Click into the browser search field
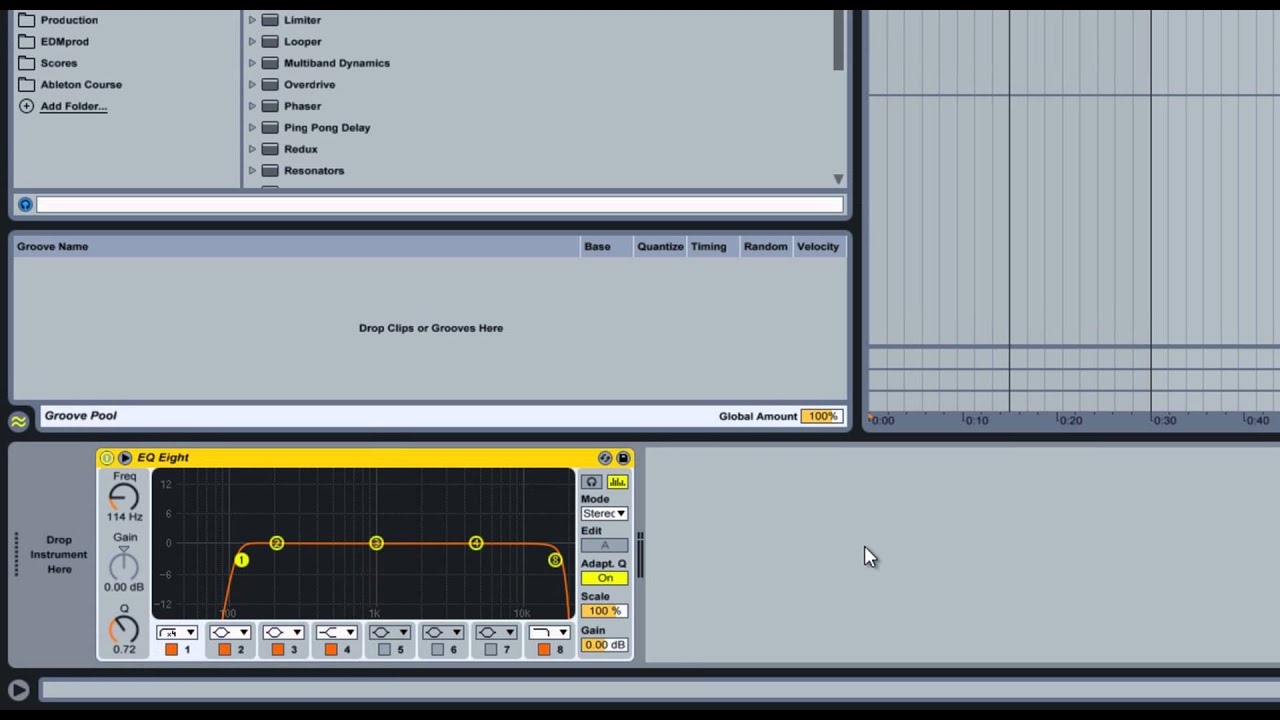Screen dimensions: 1280x720 point(440,205)
